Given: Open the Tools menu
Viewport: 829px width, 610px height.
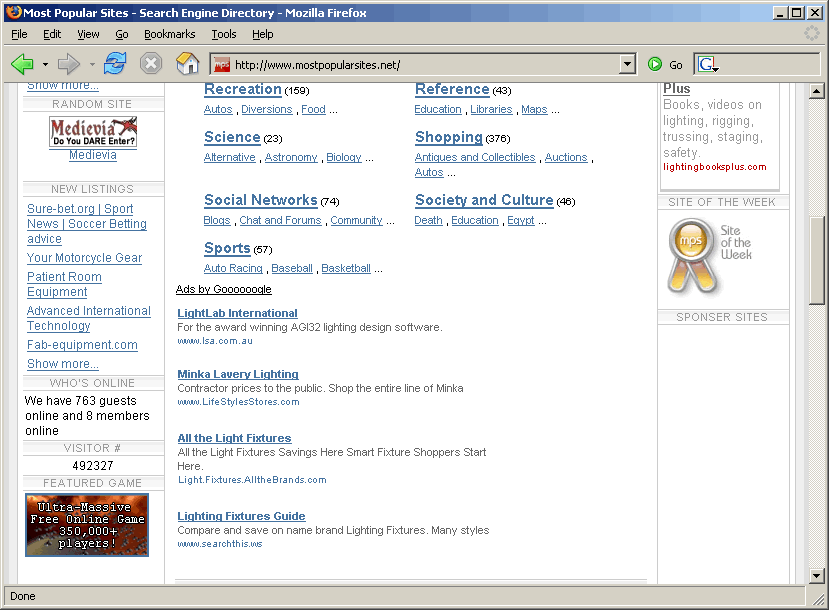Looking at the screenshot, I should pyautogui.click(x=224, y=34).
